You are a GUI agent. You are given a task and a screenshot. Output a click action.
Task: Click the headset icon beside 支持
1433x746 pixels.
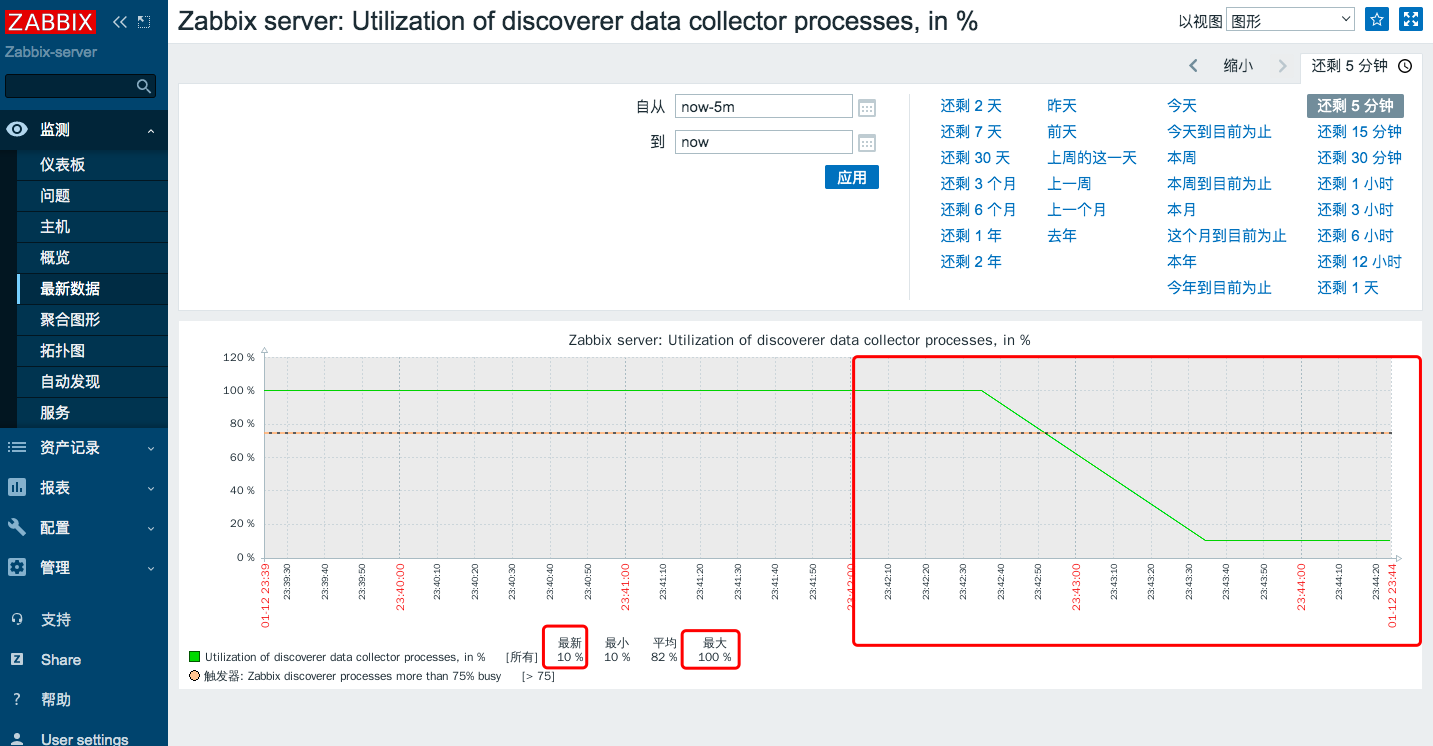click(x=17, y=619)
